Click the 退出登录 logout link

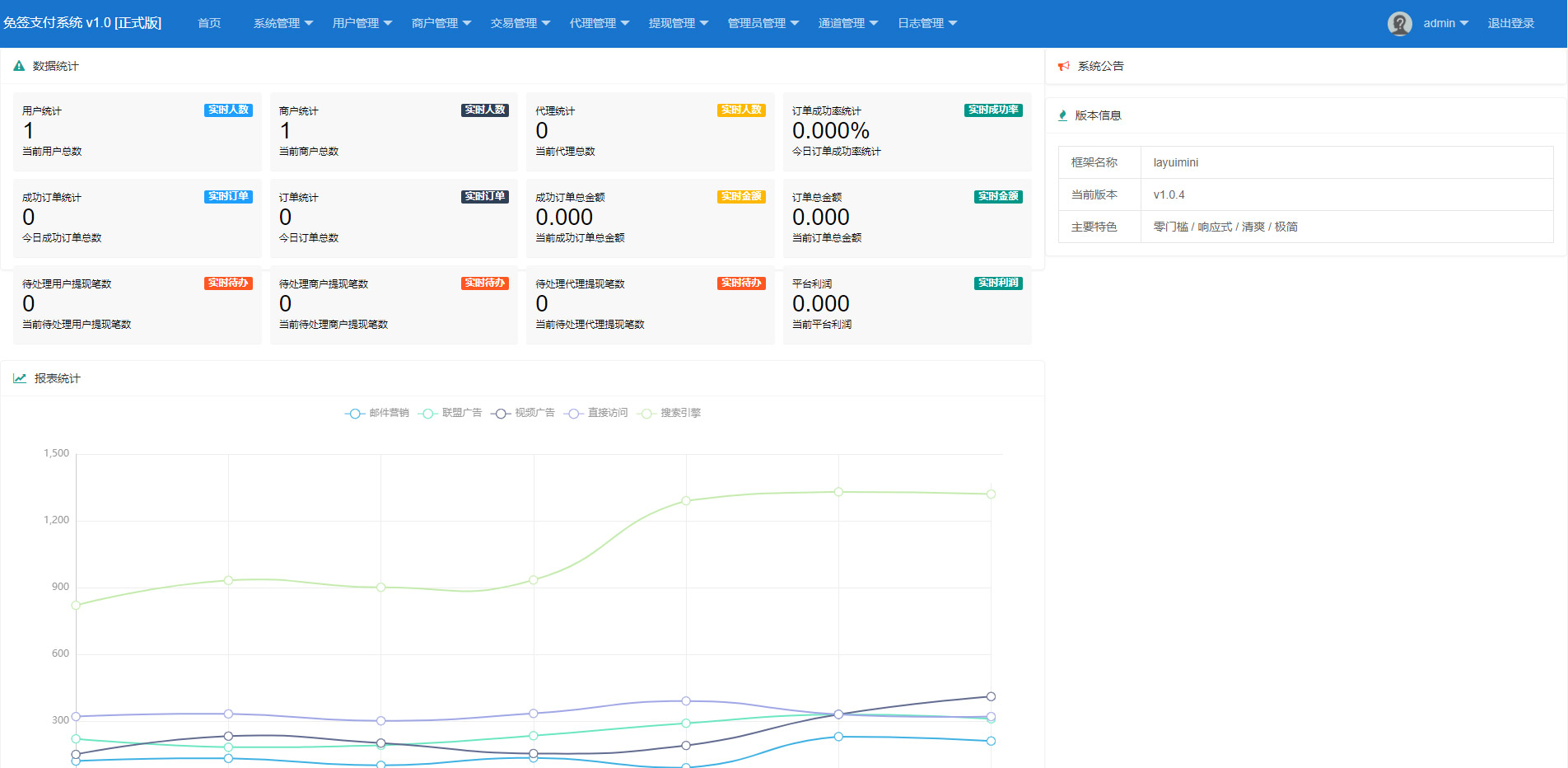[x=1510, y=23]
